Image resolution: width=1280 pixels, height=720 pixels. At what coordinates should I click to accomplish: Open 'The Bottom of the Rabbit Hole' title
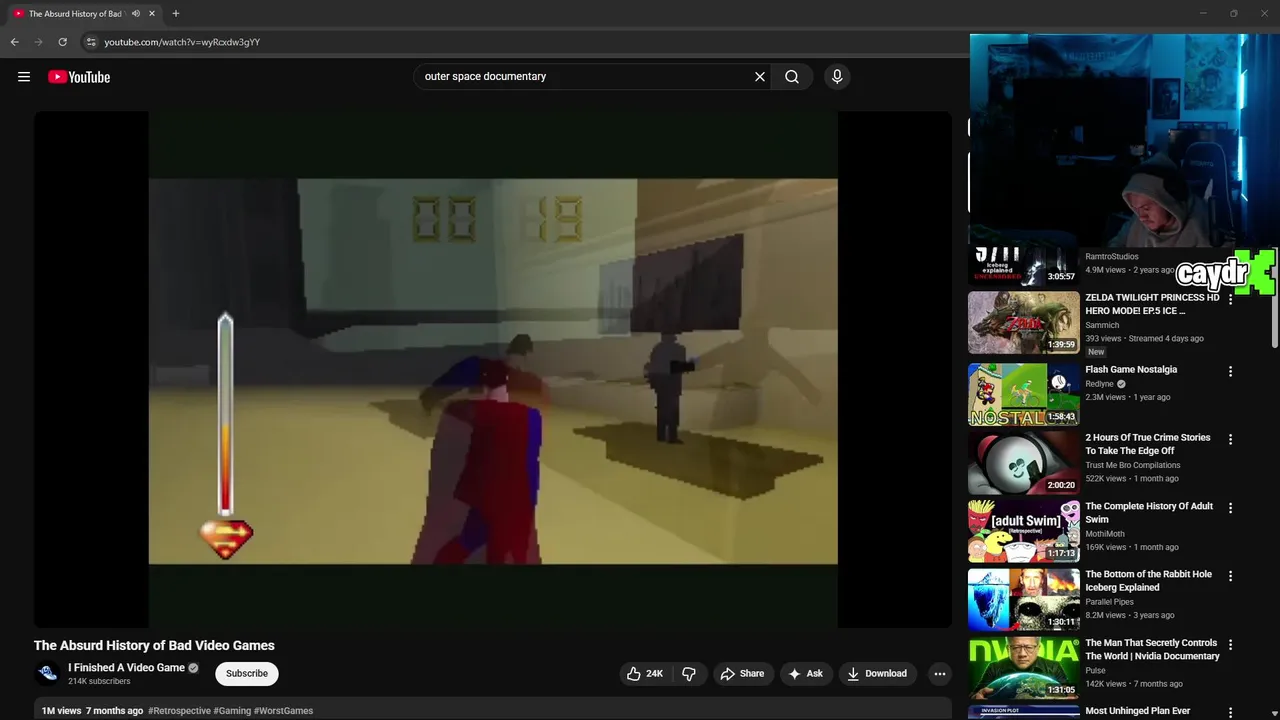pyautogui.click(x=1148, y=581)
